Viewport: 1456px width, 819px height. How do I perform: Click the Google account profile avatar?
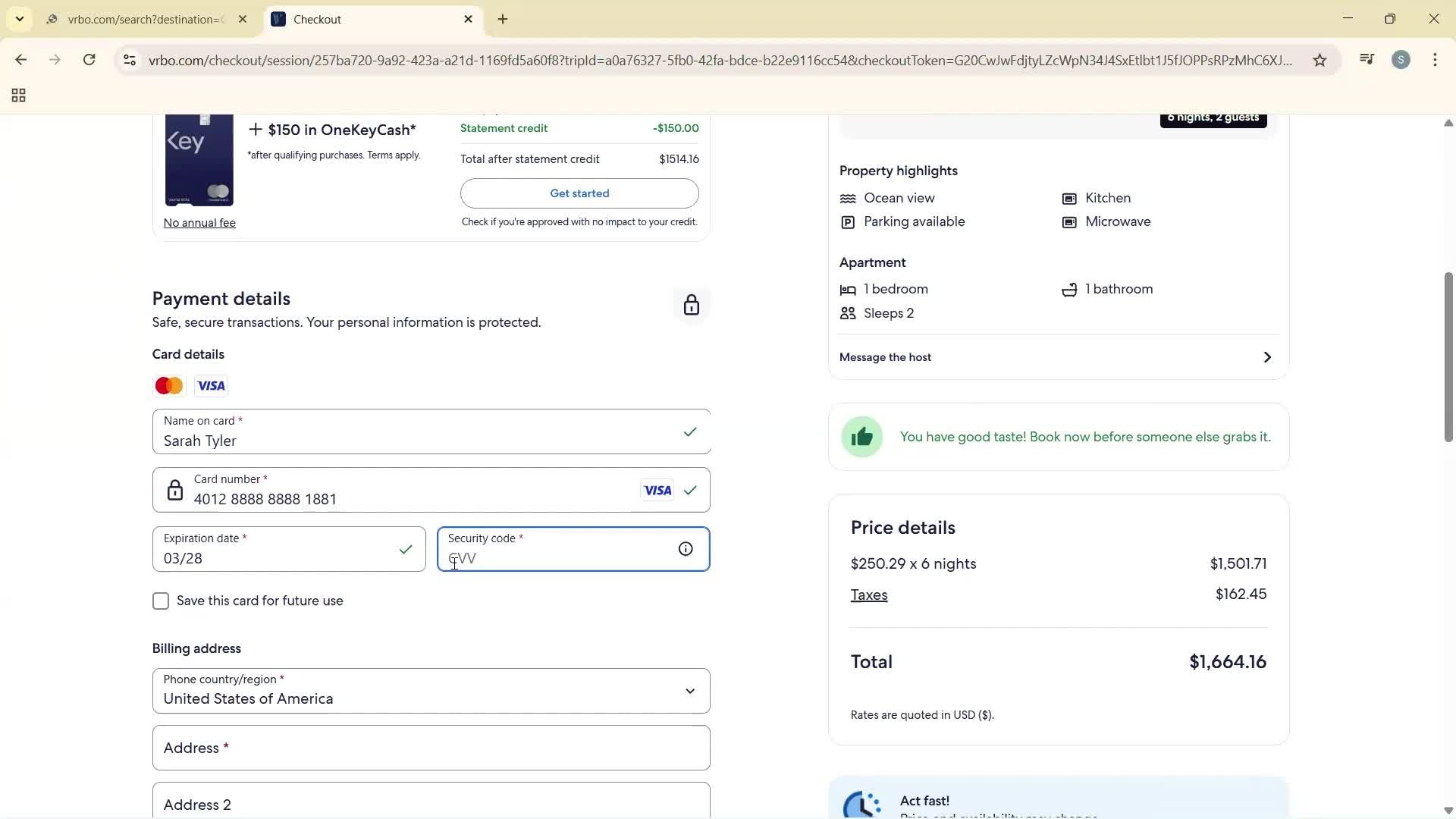(x=1401, y=59)
